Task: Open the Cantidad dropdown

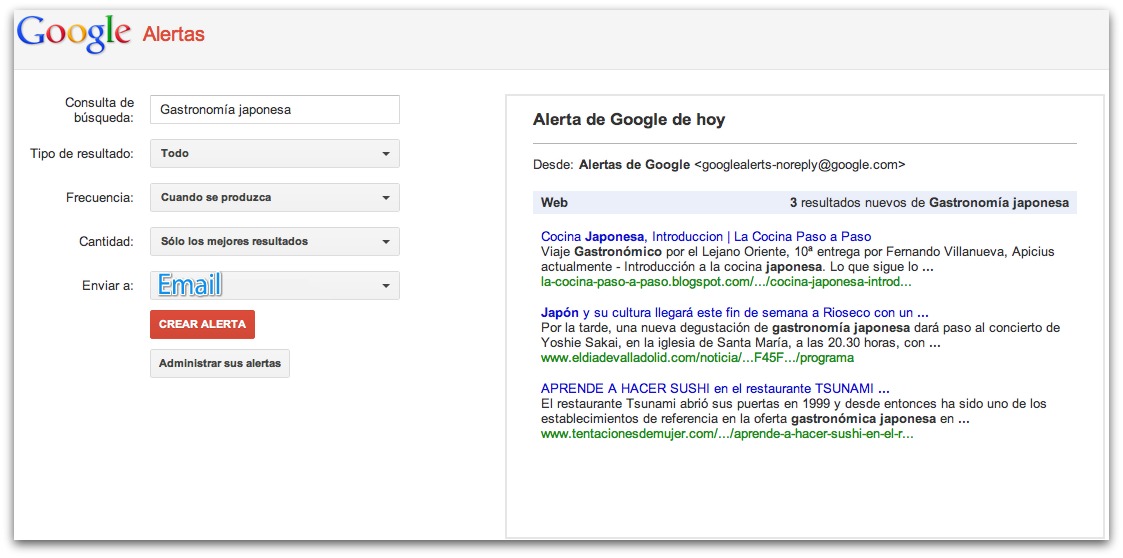Action: click(x=274, y=242)
